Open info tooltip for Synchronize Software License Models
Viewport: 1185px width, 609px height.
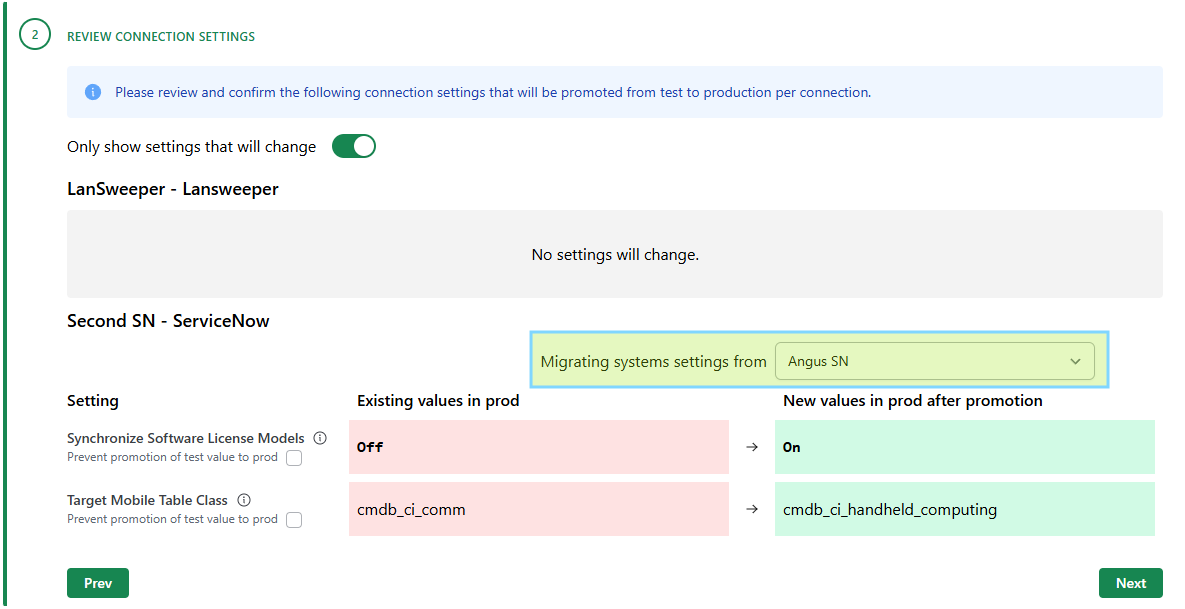pos(320,438)
